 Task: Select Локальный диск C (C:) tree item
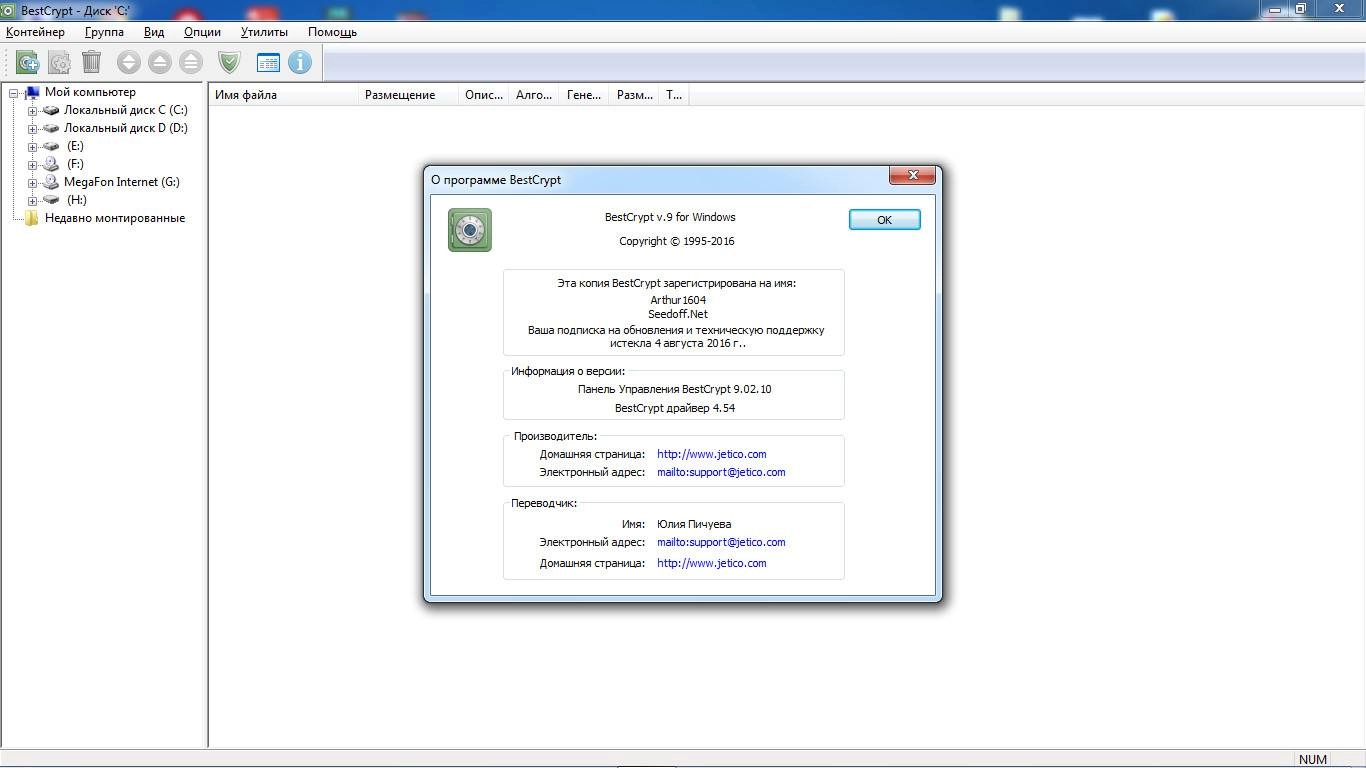pos(126,110)
